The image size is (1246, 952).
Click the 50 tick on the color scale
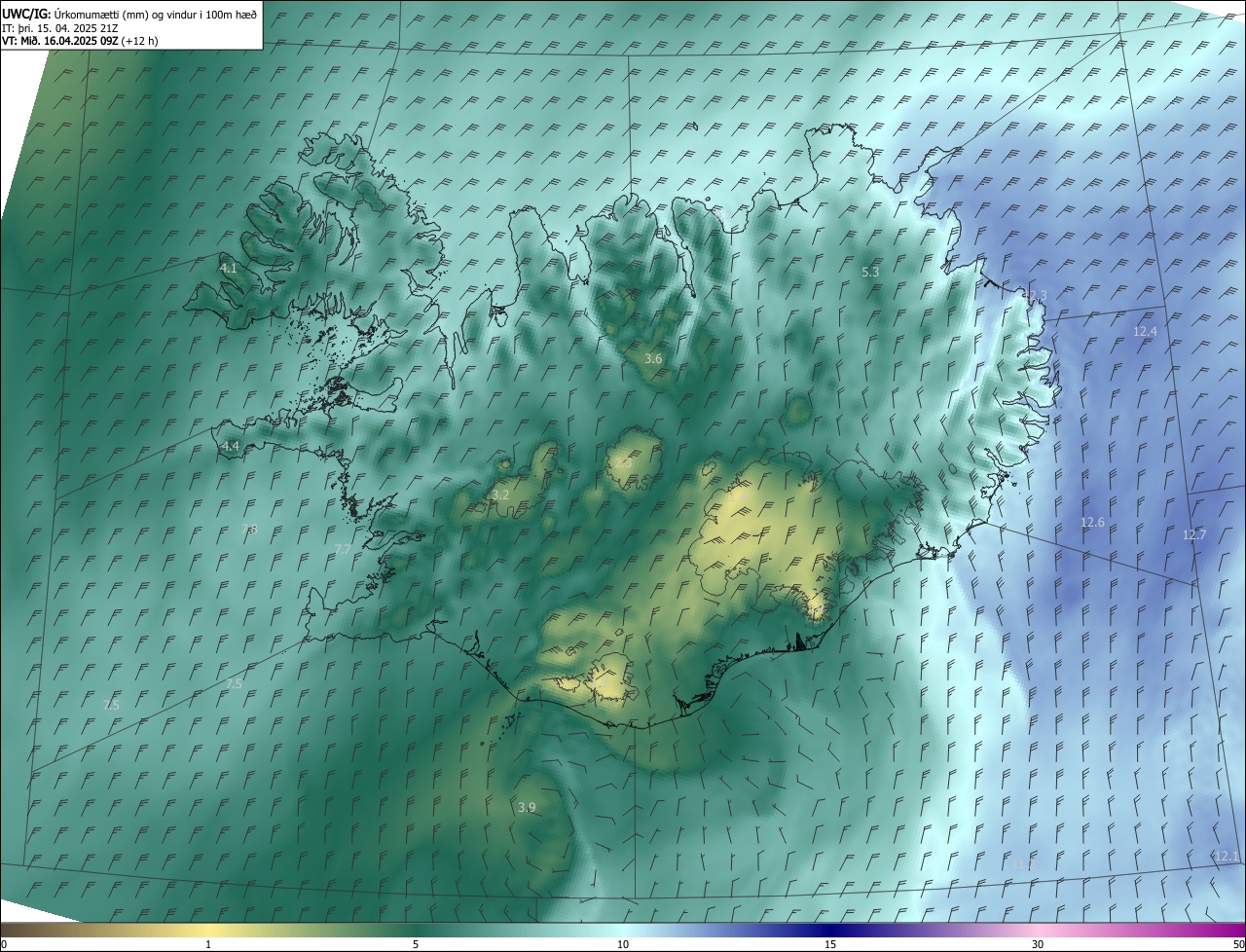pos(1238,944)
